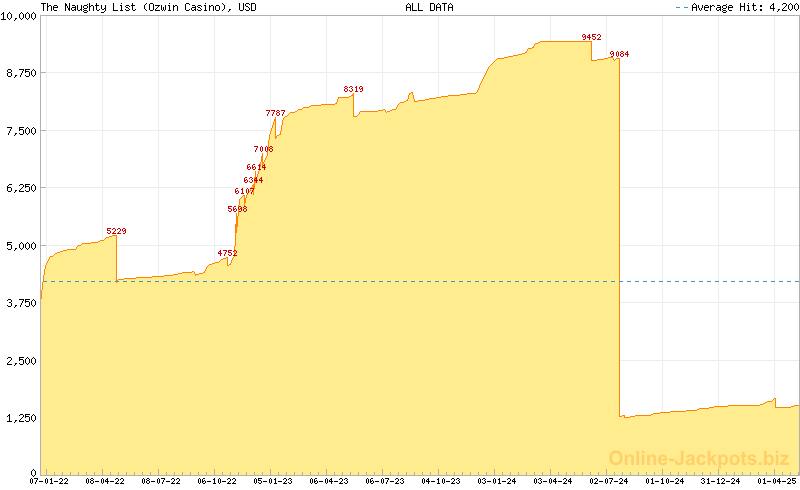800x490 pixels.
Task: Select the 7008 data label
Action: [x=263, y=149]
